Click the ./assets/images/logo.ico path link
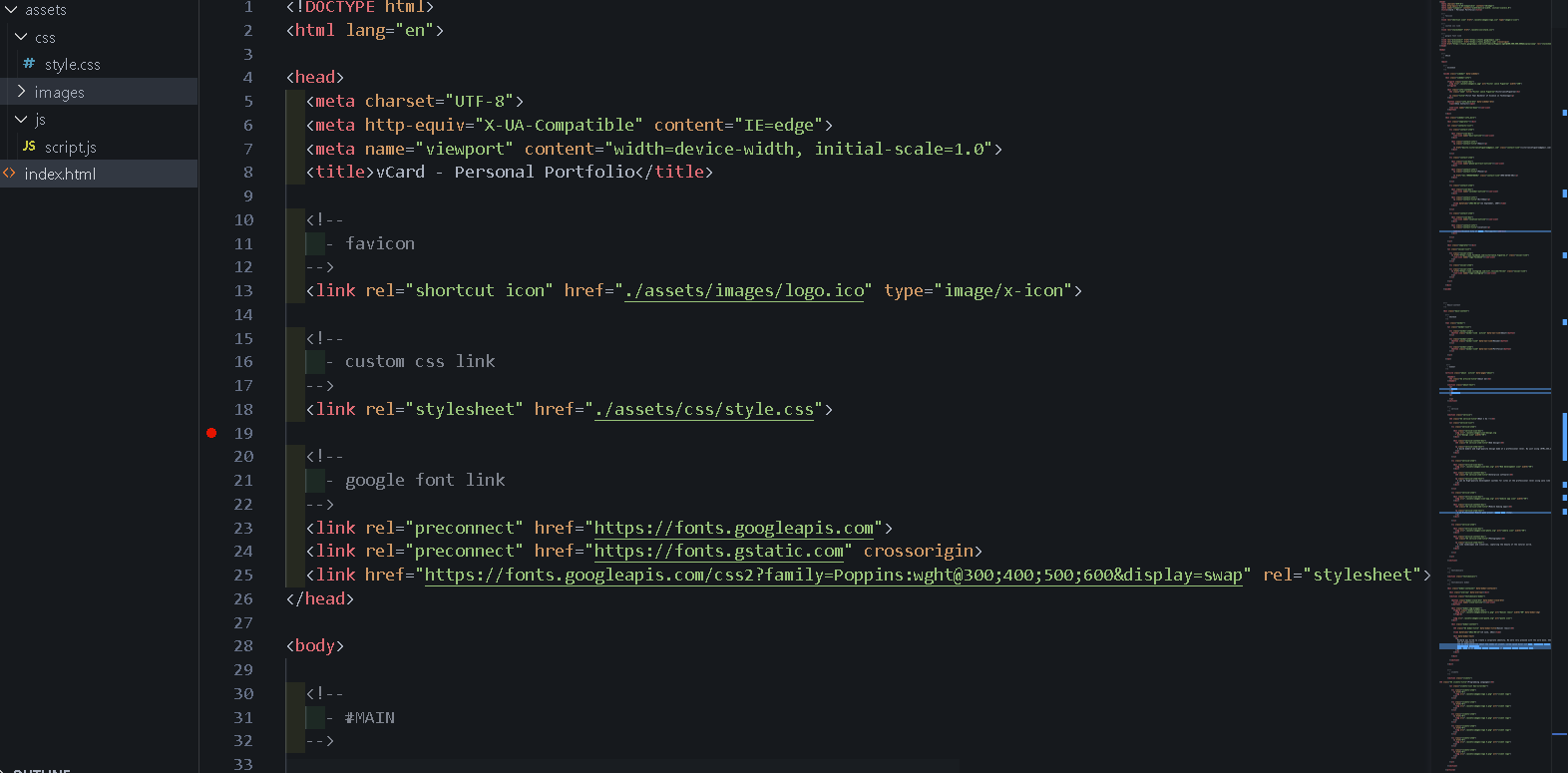Image resolution: width=1568 pixels, height=773 pixels. 744,290
